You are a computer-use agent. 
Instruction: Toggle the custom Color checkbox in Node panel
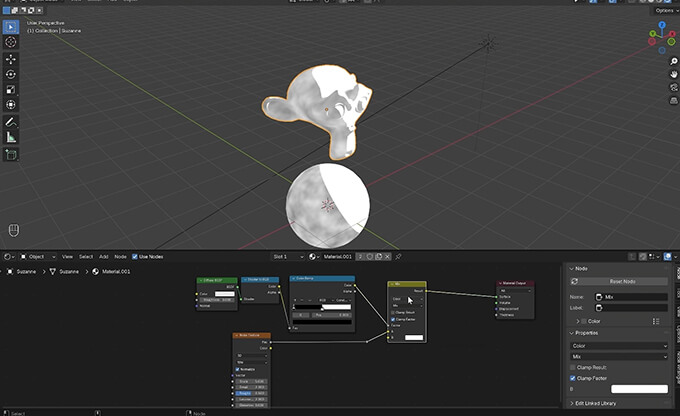click(584, 321)
